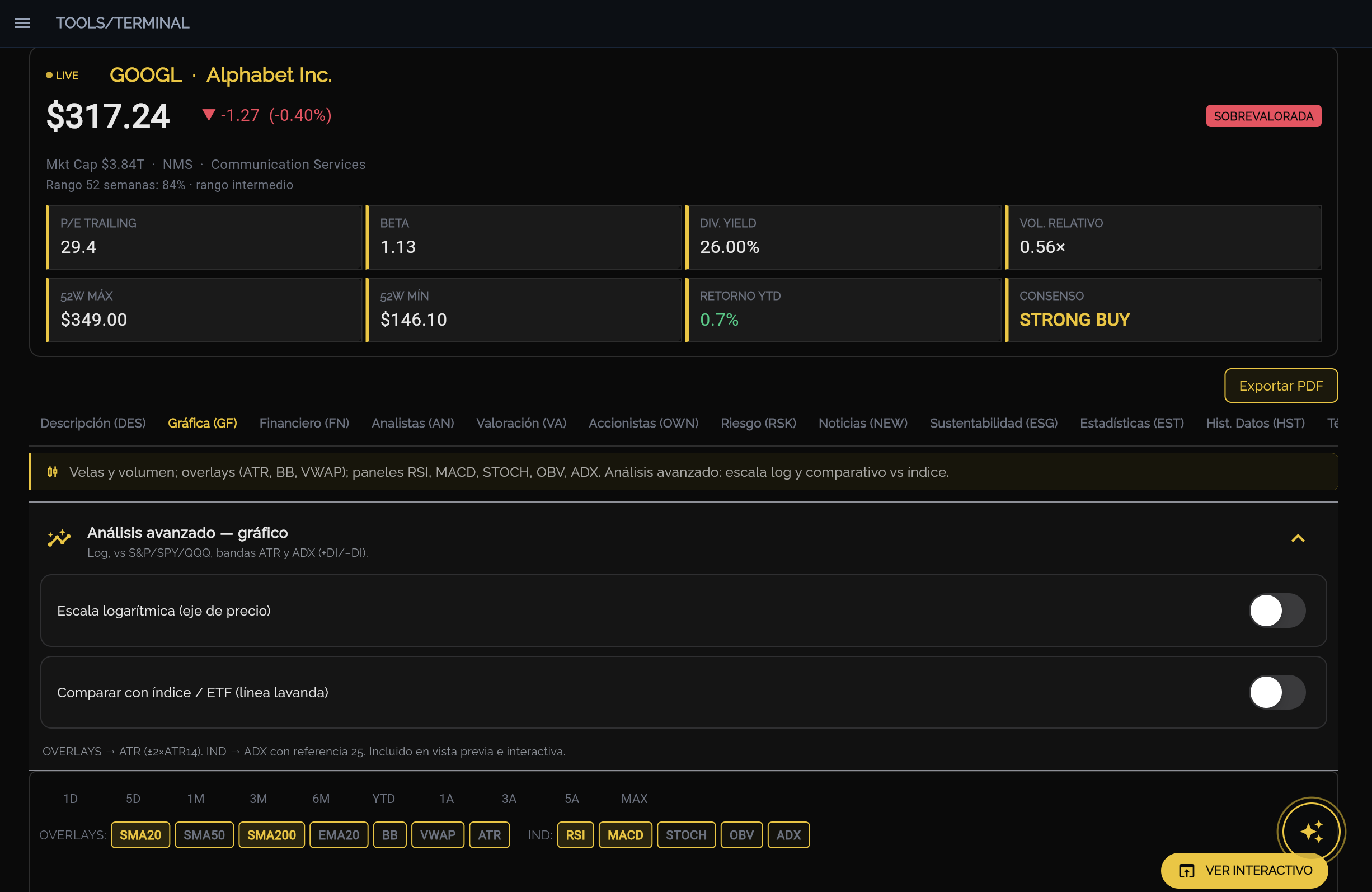This screenshot has width=1372, height=892.
Task: Toggle the OBV indicator
Action: pyautogui.click(x=741, y=835)
